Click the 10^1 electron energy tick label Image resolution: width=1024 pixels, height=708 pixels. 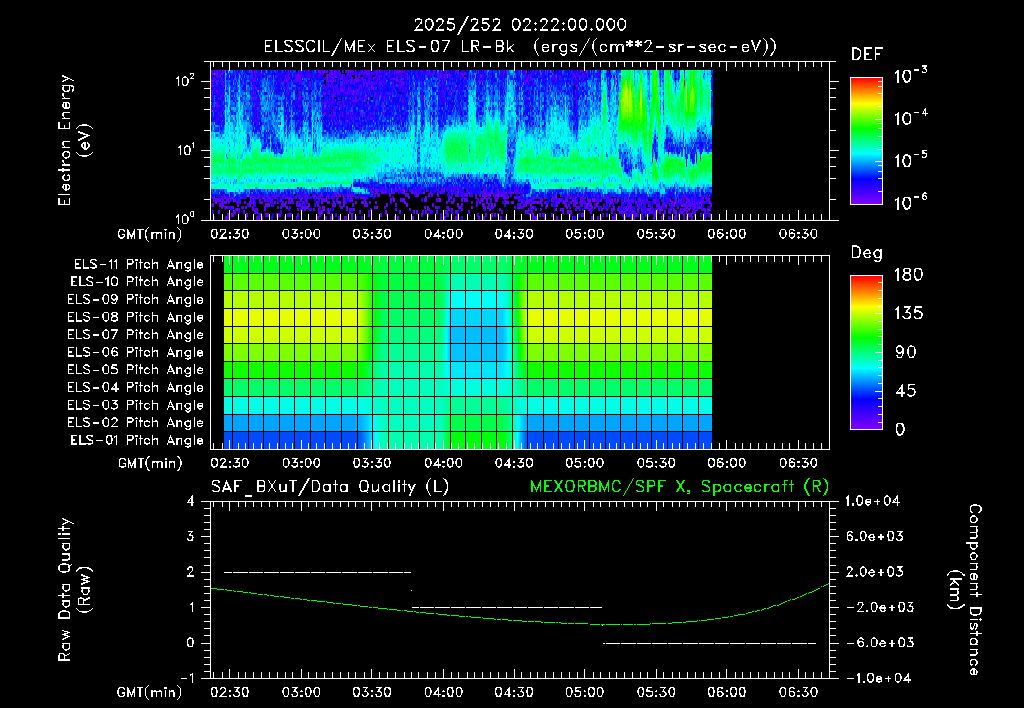(x=185, y=150)
